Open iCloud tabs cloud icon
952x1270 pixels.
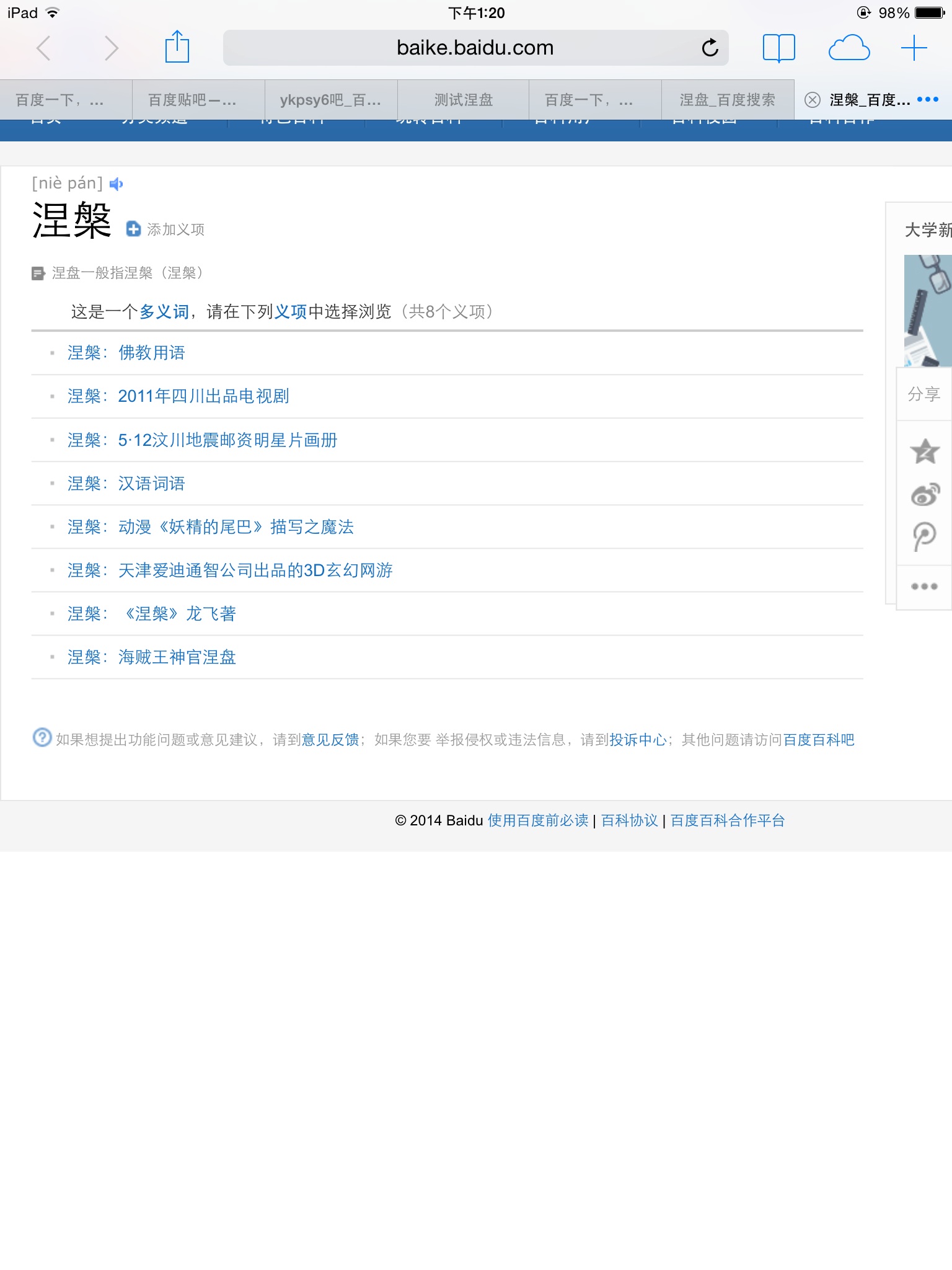[x=849, y=48]
